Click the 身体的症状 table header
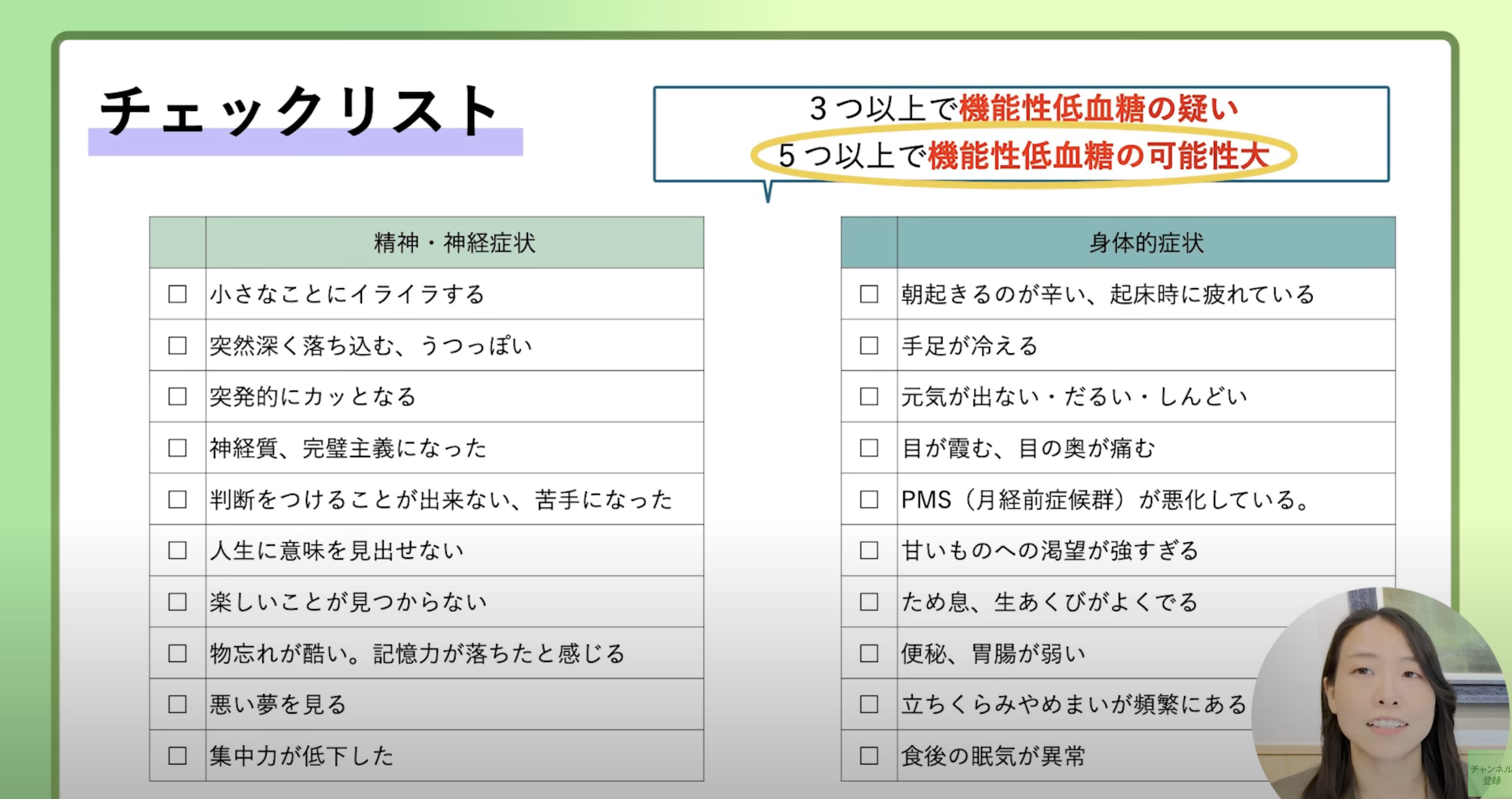 [1146, 243]
